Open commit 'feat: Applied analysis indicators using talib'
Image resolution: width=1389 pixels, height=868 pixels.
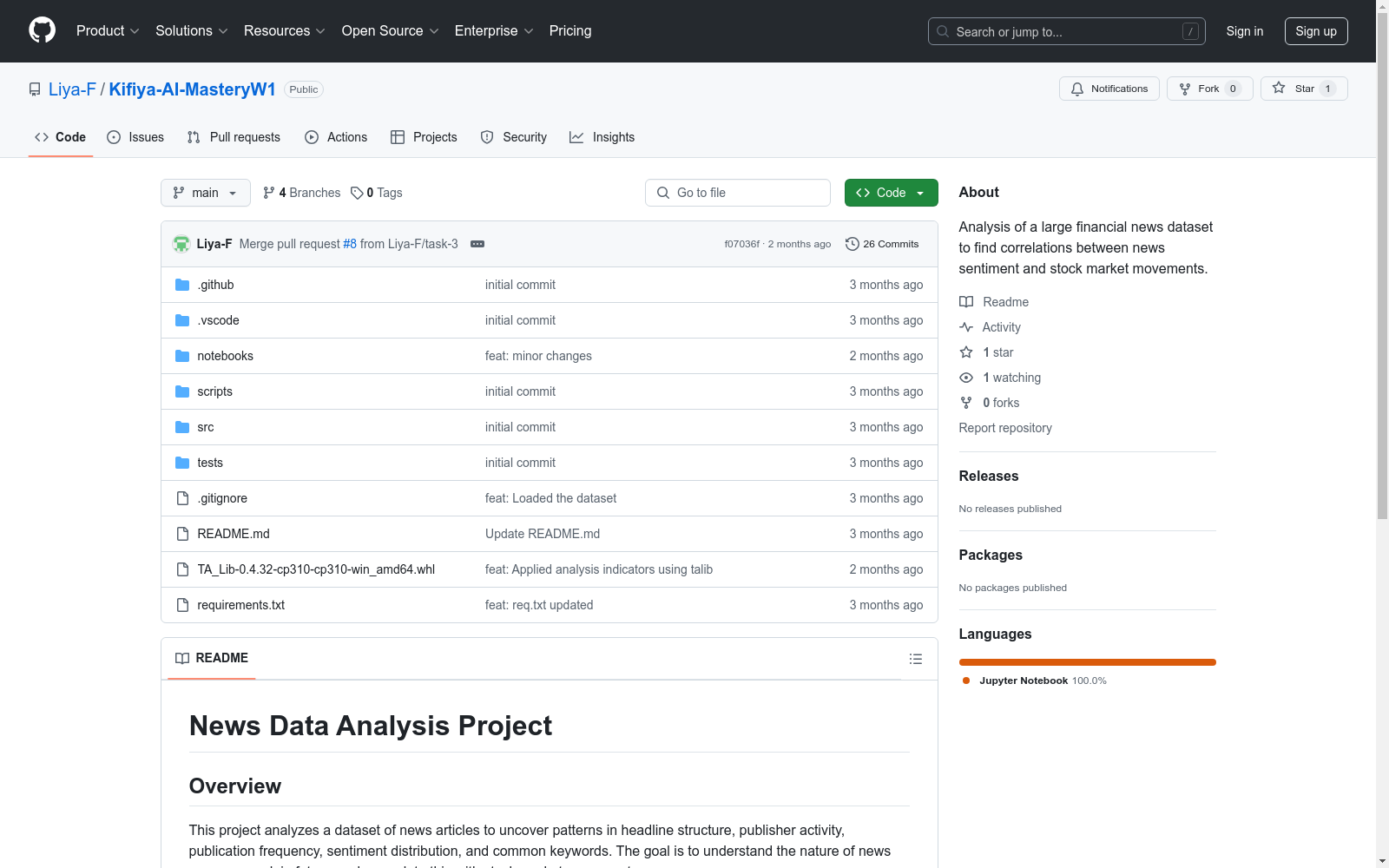[x=599, y=569]
